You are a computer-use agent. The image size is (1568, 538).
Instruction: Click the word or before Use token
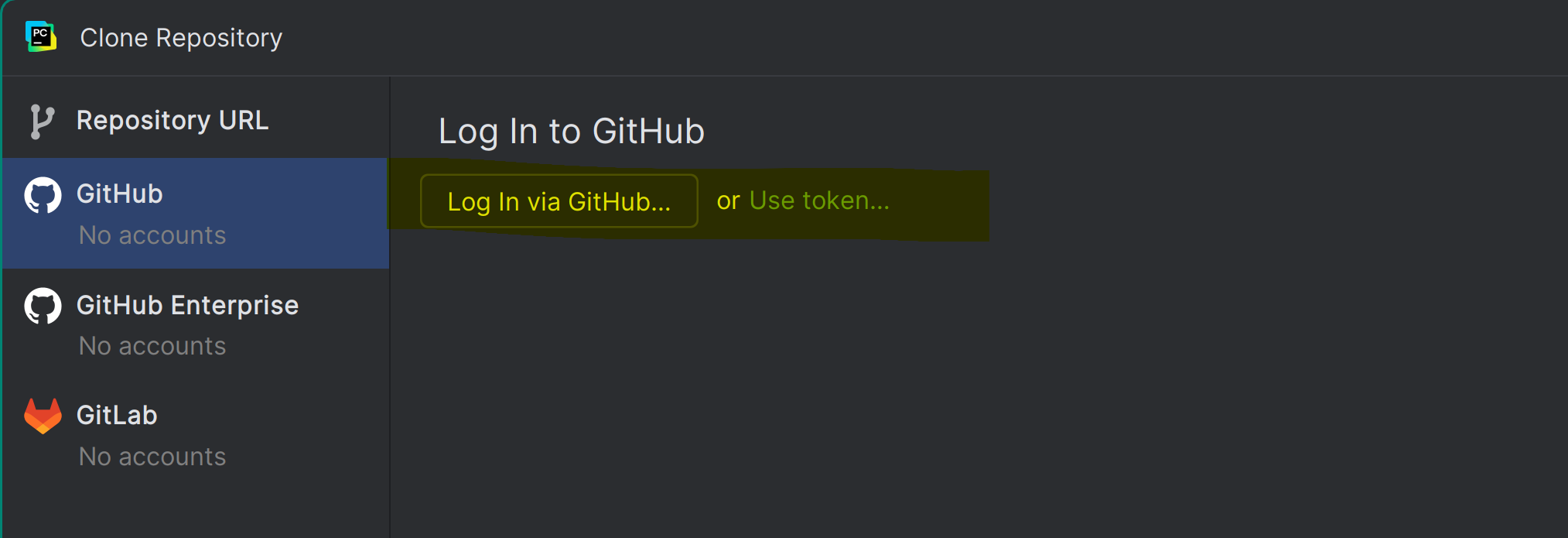(x=728, y=201)
